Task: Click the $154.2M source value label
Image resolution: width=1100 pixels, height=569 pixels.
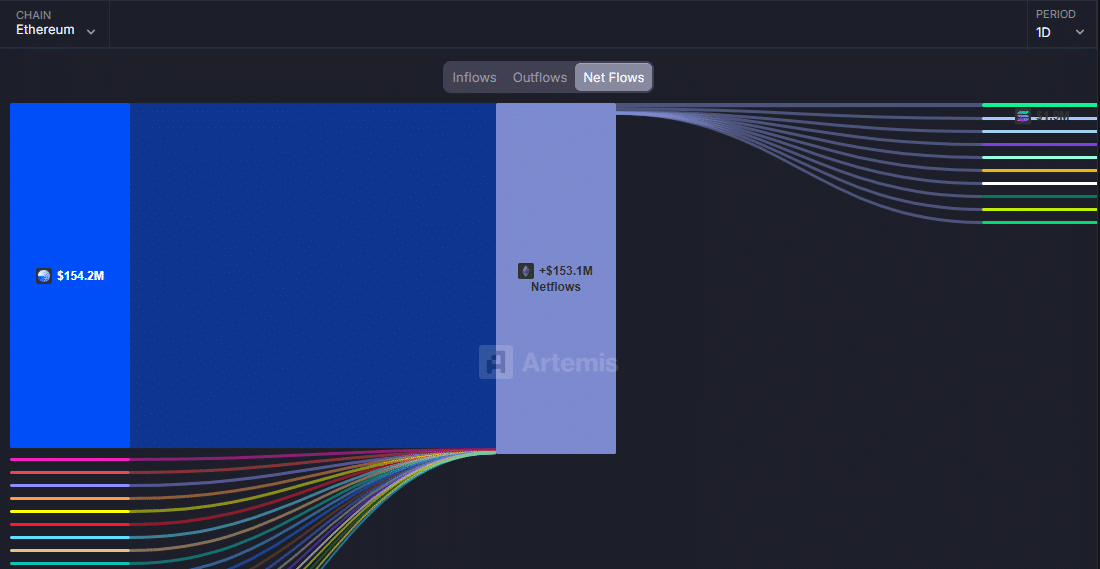Action: pyautogui.click(x=81, y=276)
